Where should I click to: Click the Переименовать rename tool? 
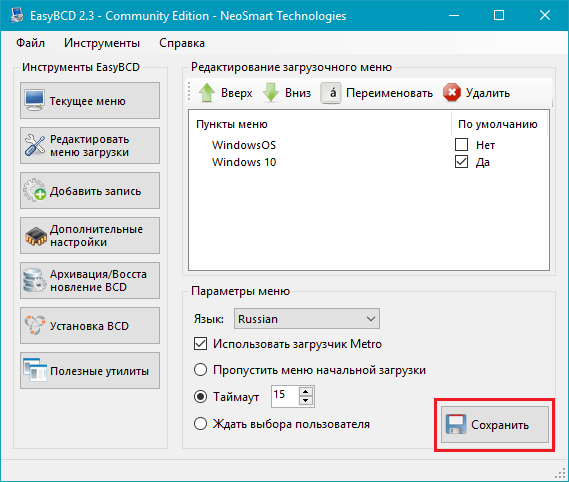coord(377,93)
